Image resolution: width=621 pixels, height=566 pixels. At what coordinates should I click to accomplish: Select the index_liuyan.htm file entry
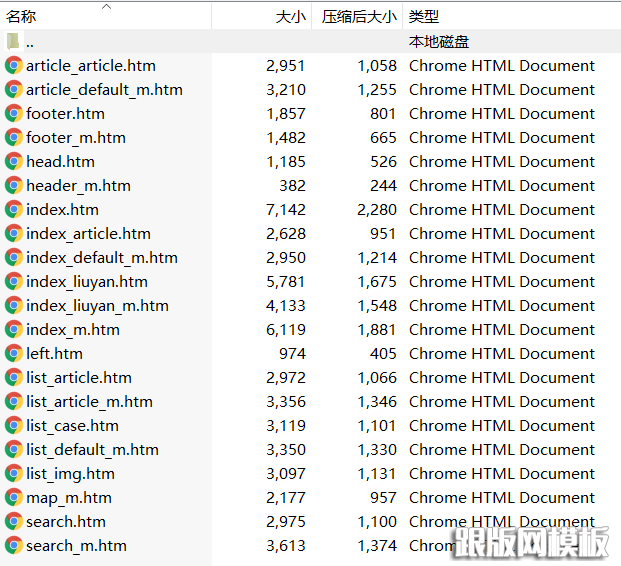(87, 282)
